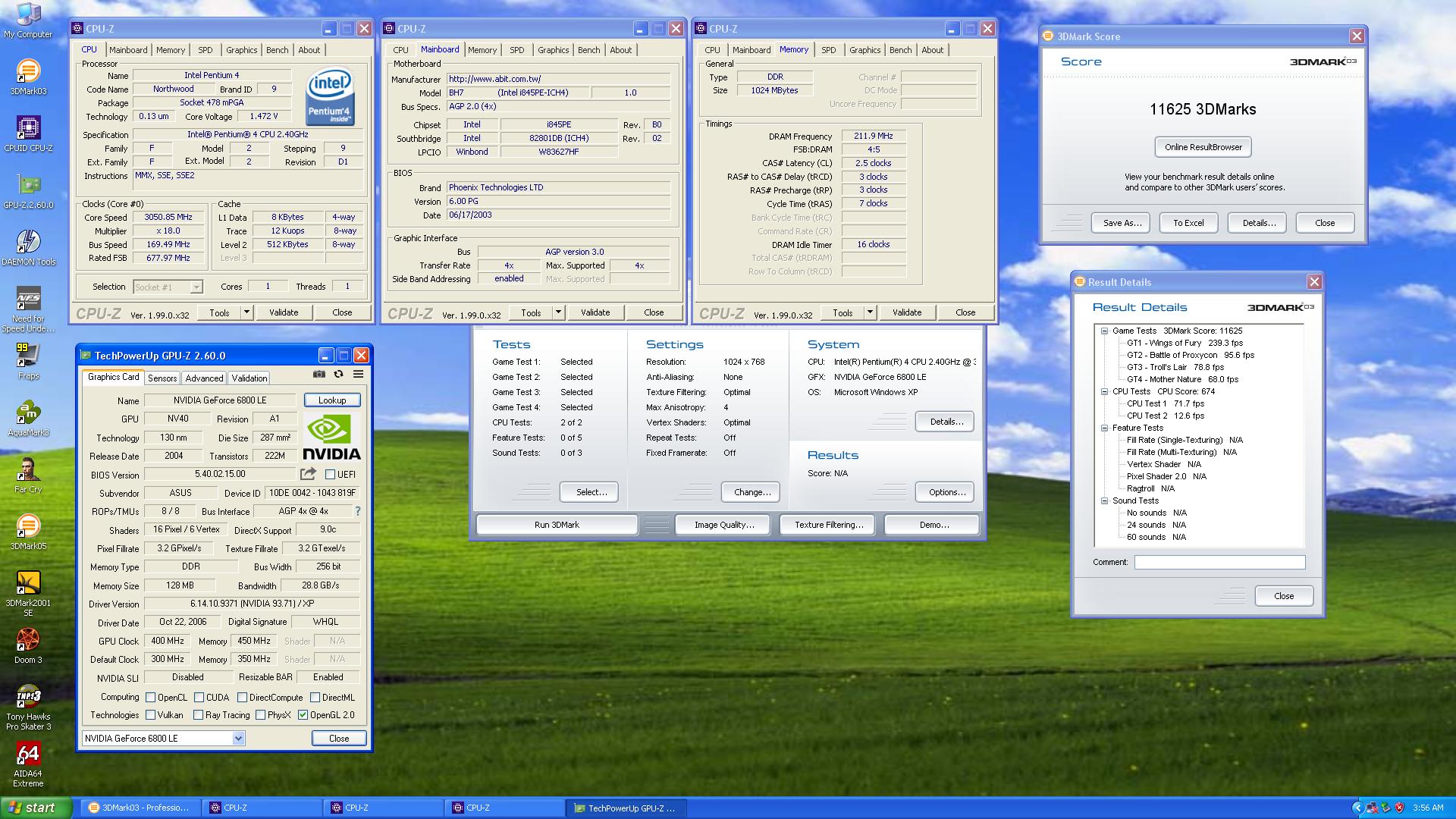Open 3DMark05 desktop shortcut
The height and width of the screenshot is (819, 1456).
point(28,532)
